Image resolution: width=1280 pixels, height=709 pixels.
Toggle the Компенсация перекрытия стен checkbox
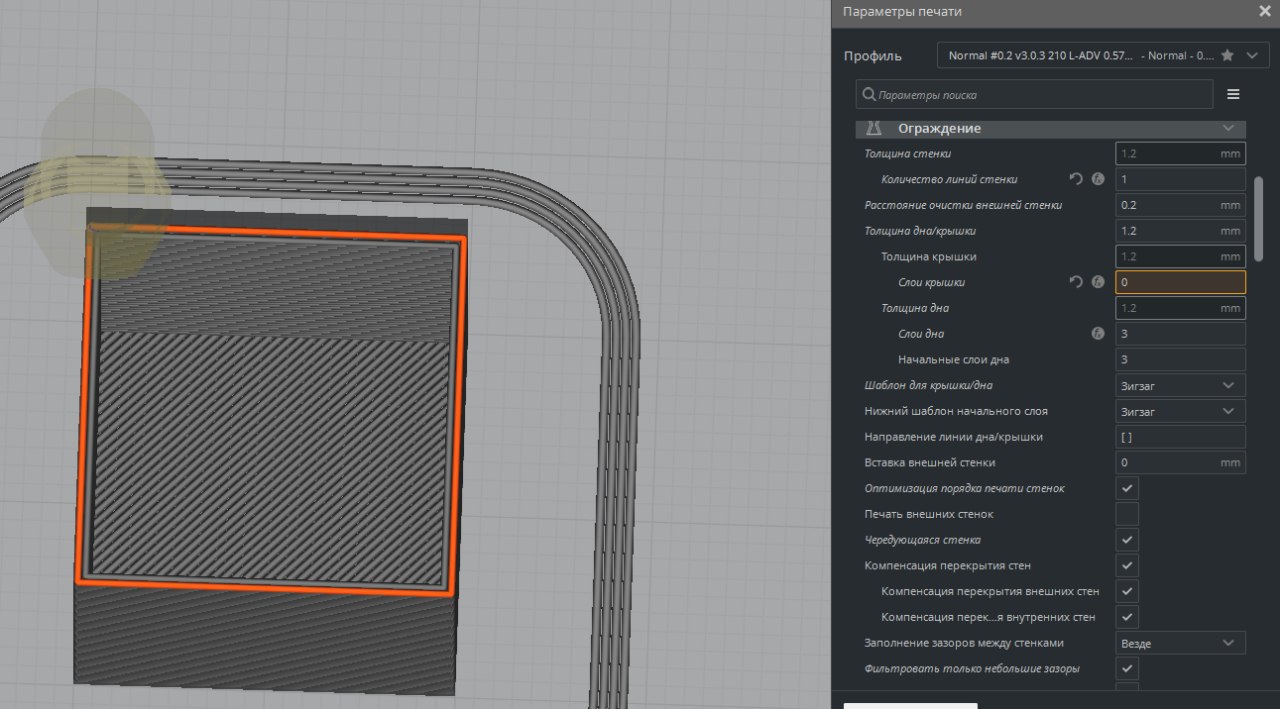[1127, 565]
